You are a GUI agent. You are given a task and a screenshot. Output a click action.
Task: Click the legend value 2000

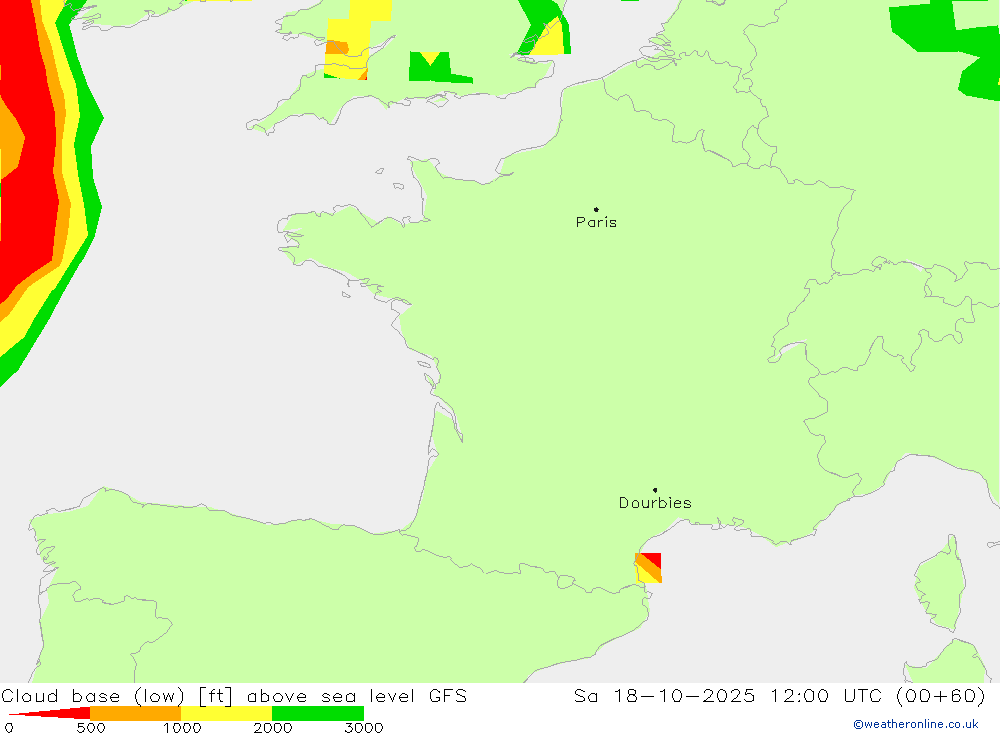tap(272, 727)
